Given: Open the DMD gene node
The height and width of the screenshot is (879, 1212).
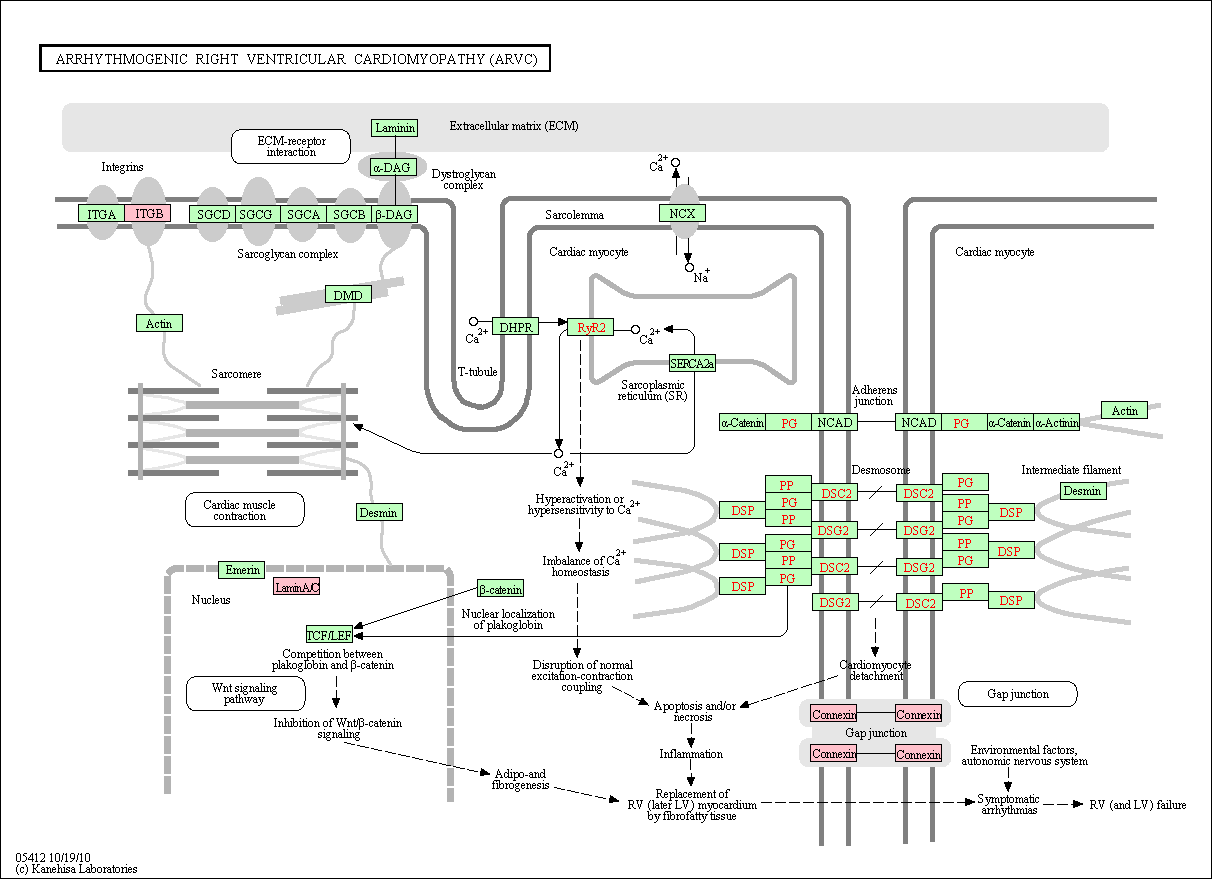Looking at the screenshot, I should [348, 294].
